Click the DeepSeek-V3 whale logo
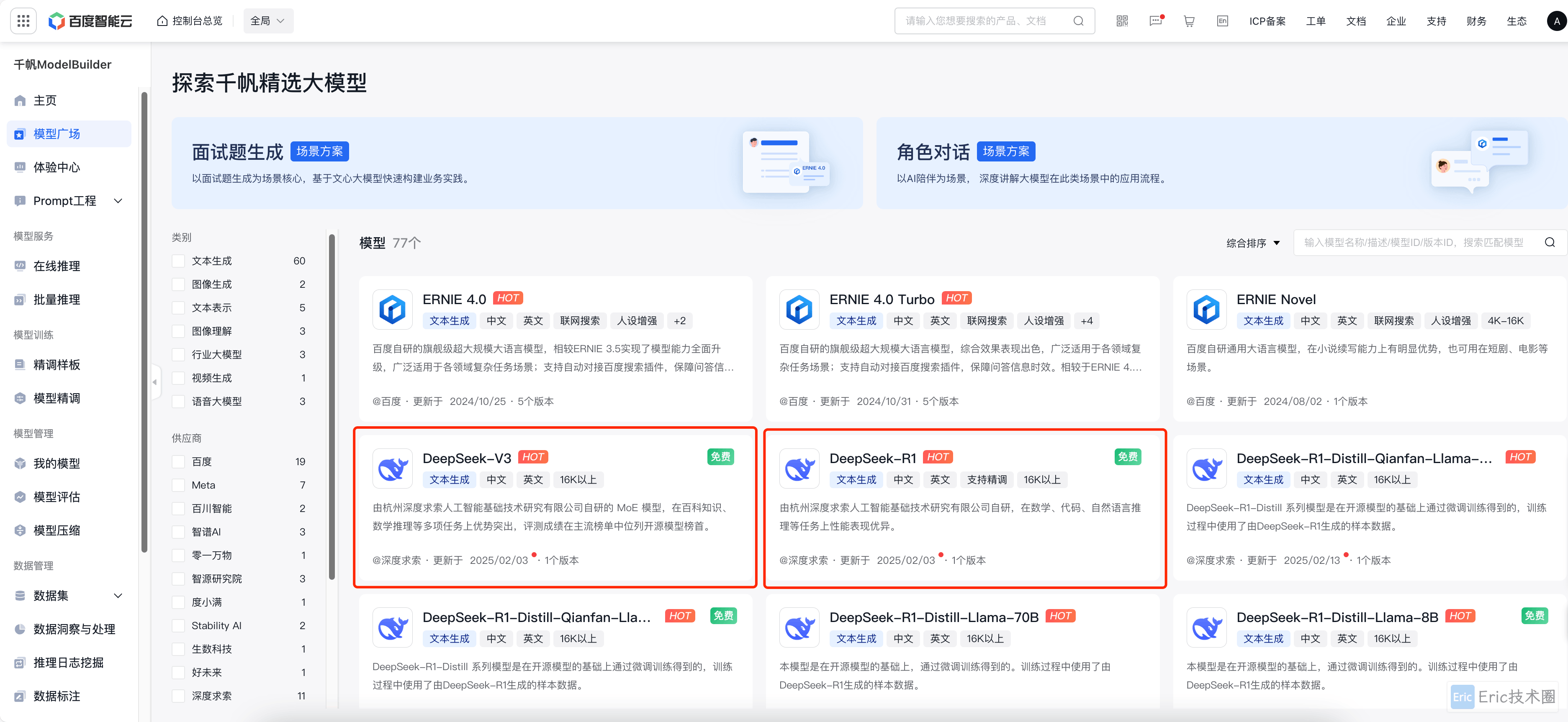Screen dimensions: 1568x722 [x=393, y=469]
